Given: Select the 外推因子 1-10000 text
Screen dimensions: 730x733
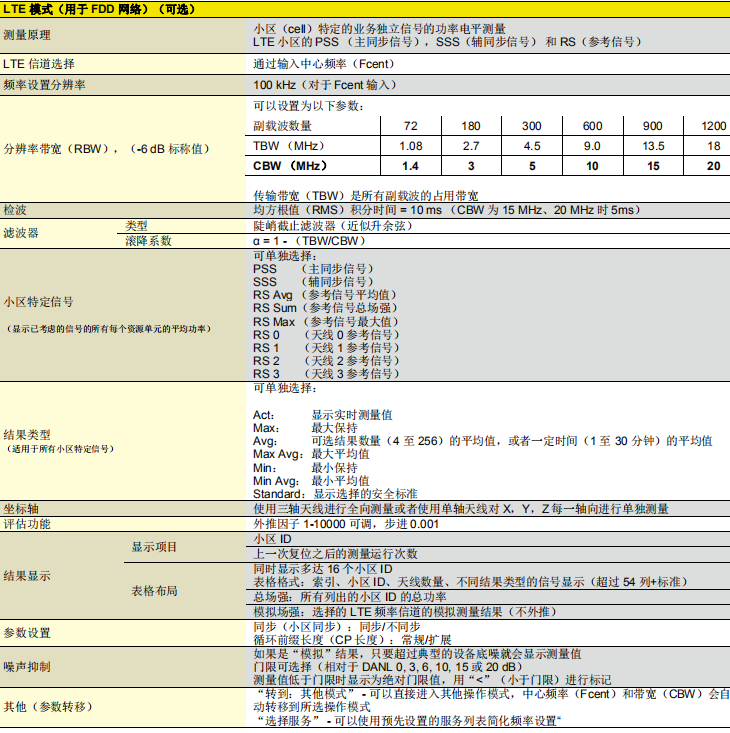Looking at the screenshot, I should coord(300,524).
